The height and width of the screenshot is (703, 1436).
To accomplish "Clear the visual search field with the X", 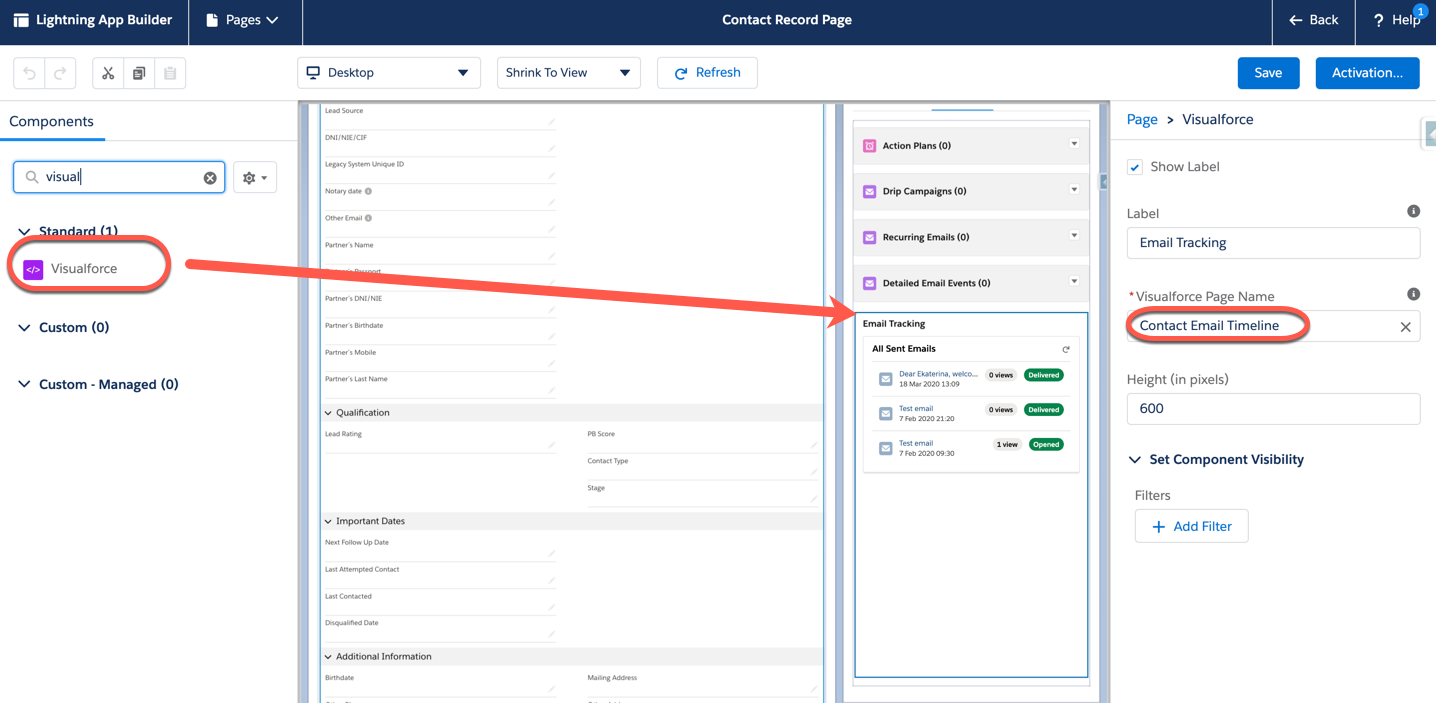I will (x=209, y=177).
